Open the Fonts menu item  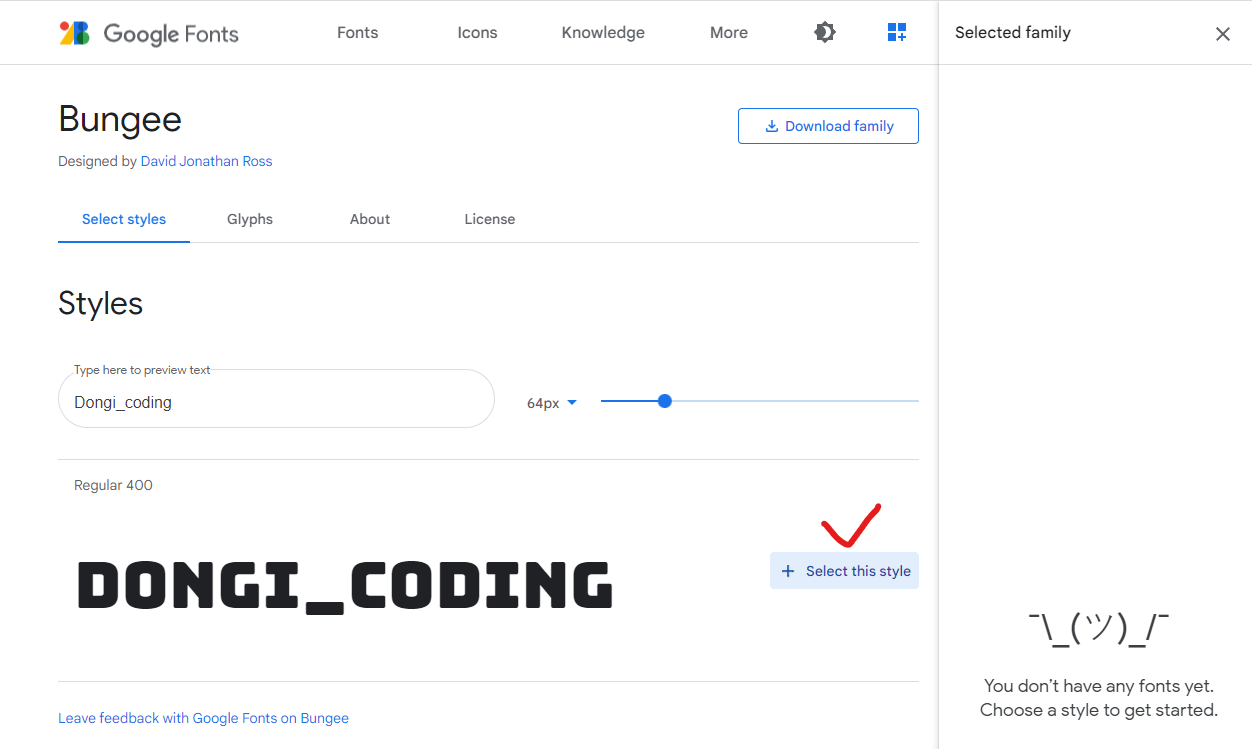tap(357, 33)
